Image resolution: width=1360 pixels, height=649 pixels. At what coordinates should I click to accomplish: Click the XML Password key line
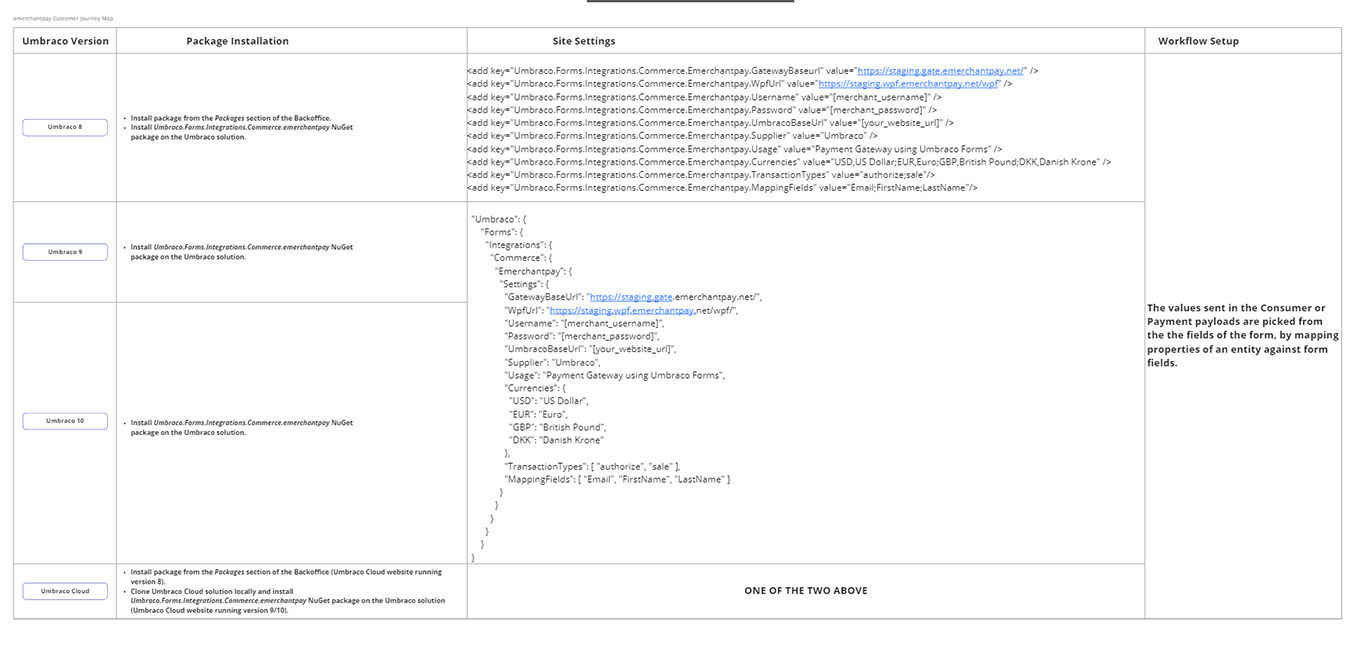702,110
